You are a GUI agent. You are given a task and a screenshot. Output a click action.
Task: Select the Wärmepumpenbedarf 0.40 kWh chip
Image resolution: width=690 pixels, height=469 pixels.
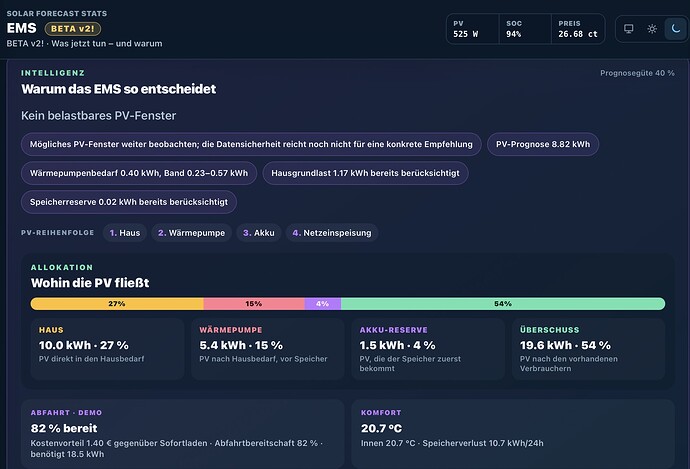tap(139, 173)
